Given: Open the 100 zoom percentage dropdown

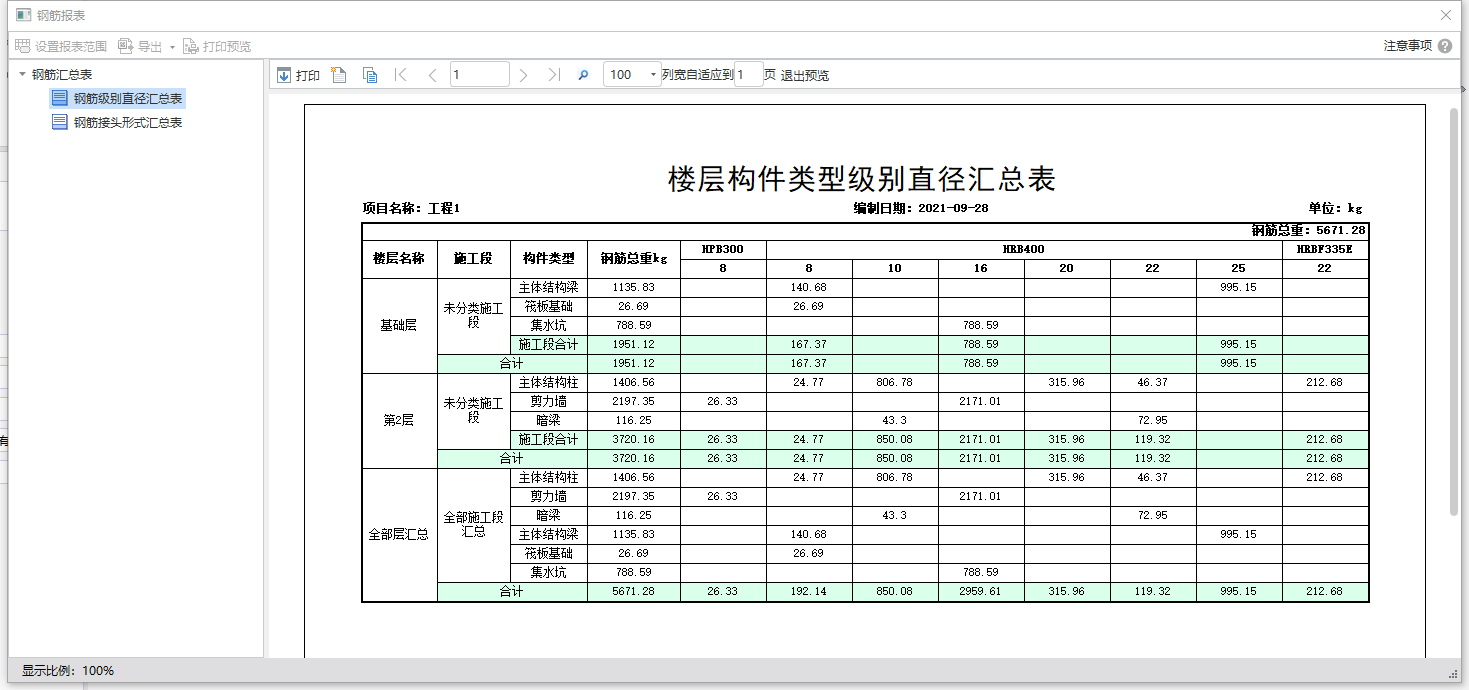Looking at the screenshot, I should 654,75.
